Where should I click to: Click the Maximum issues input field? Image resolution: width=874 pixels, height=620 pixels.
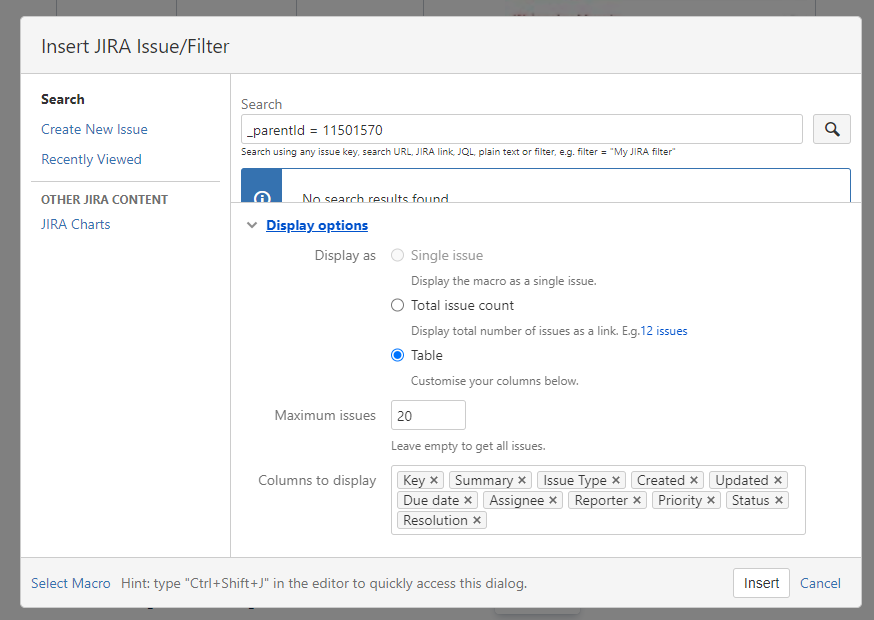coord(428,415)
